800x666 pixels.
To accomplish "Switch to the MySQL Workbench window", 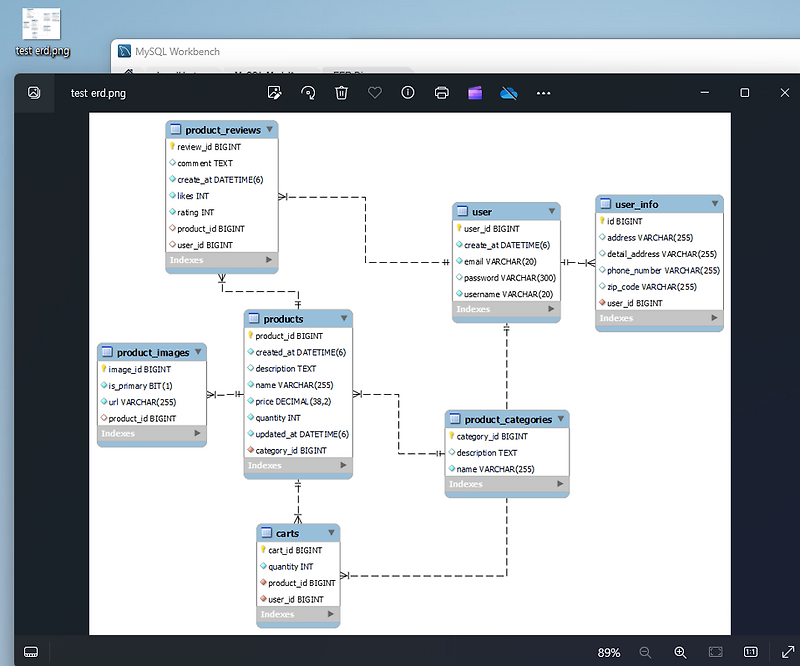I will [200, 50].
